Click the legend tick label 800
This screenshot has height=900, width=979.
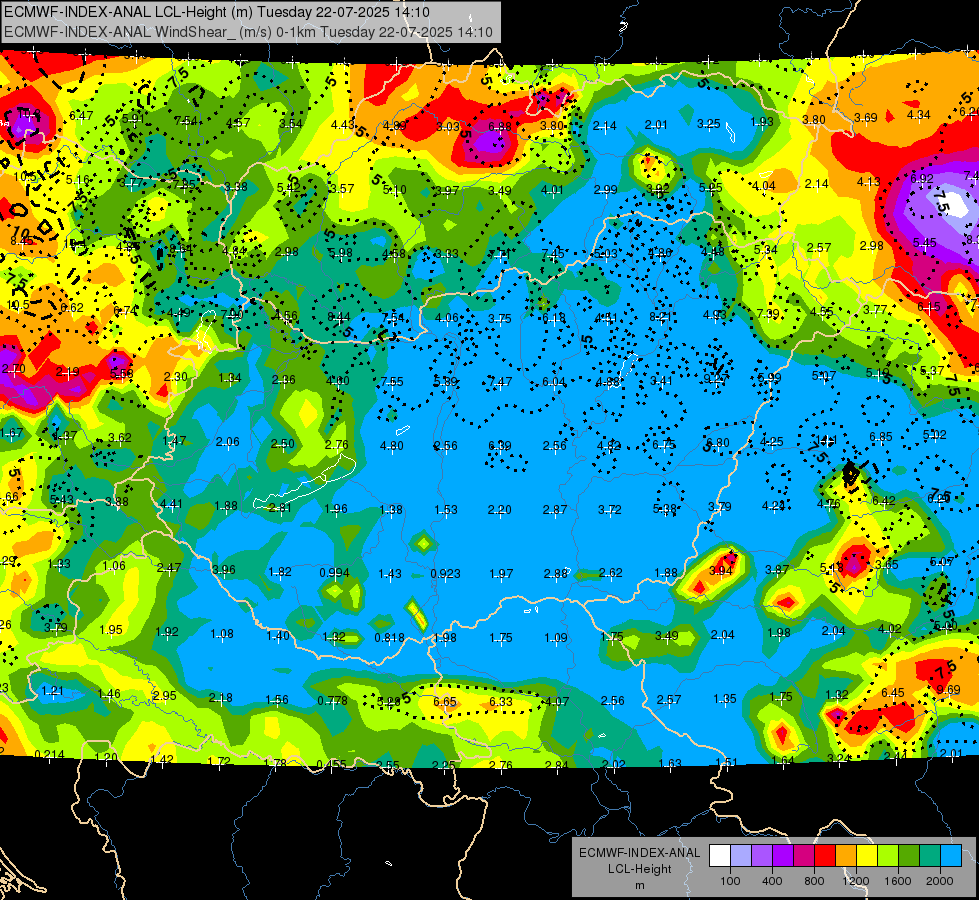tap(814, 881)
